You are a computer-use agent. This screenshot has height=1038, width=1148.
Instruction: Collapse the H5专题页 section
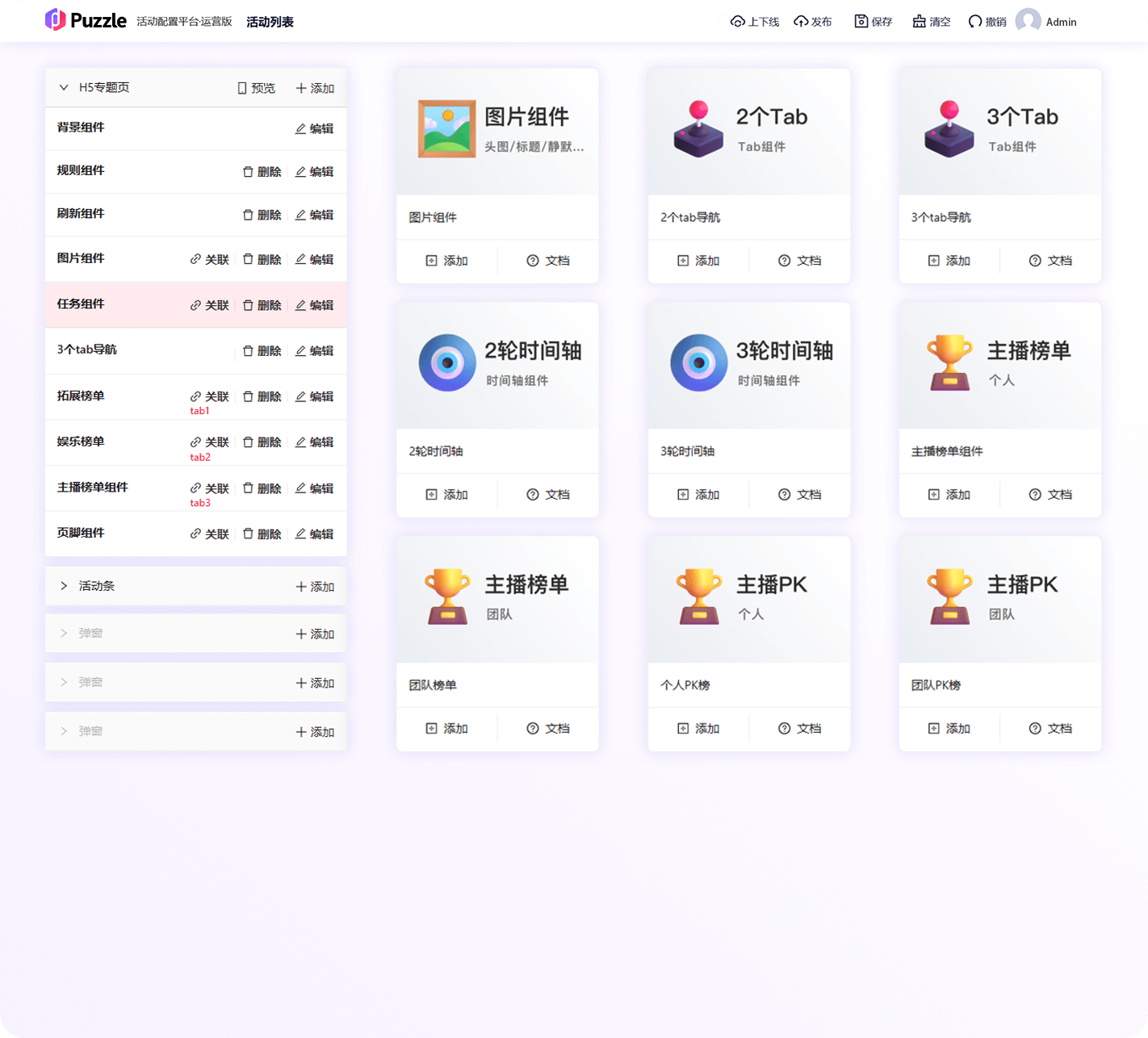(64, 87)
